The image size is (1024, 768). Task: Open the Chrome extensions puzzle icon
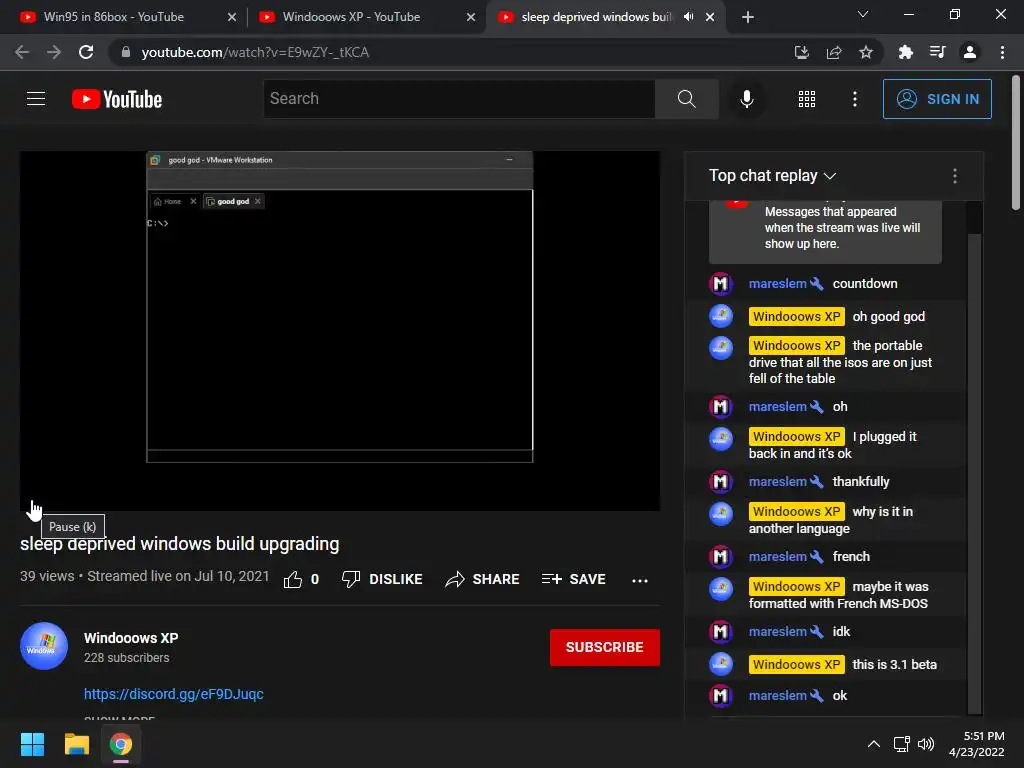(905, 52)
